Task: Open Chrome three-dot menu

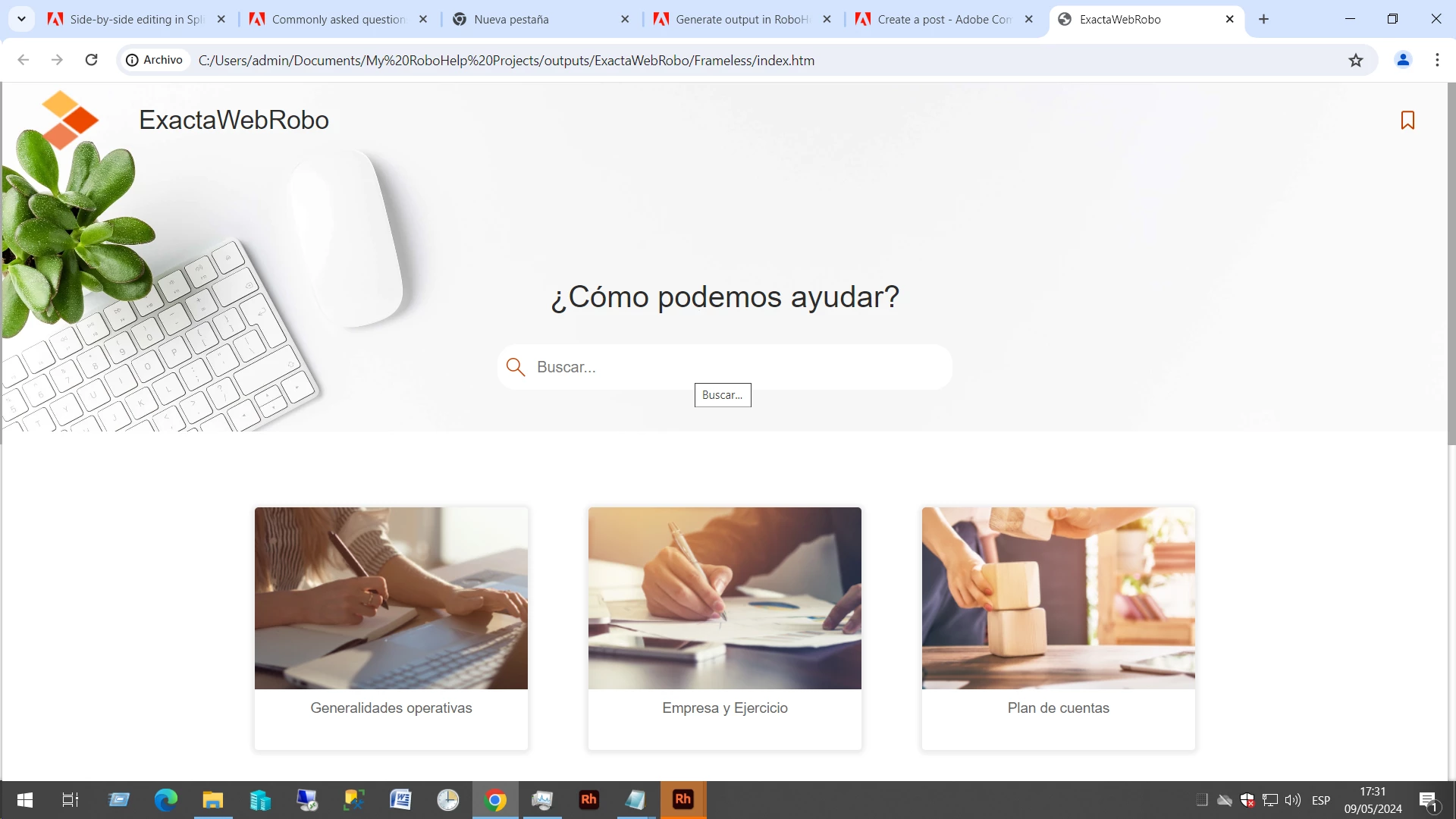Action: coord(1437,60)
